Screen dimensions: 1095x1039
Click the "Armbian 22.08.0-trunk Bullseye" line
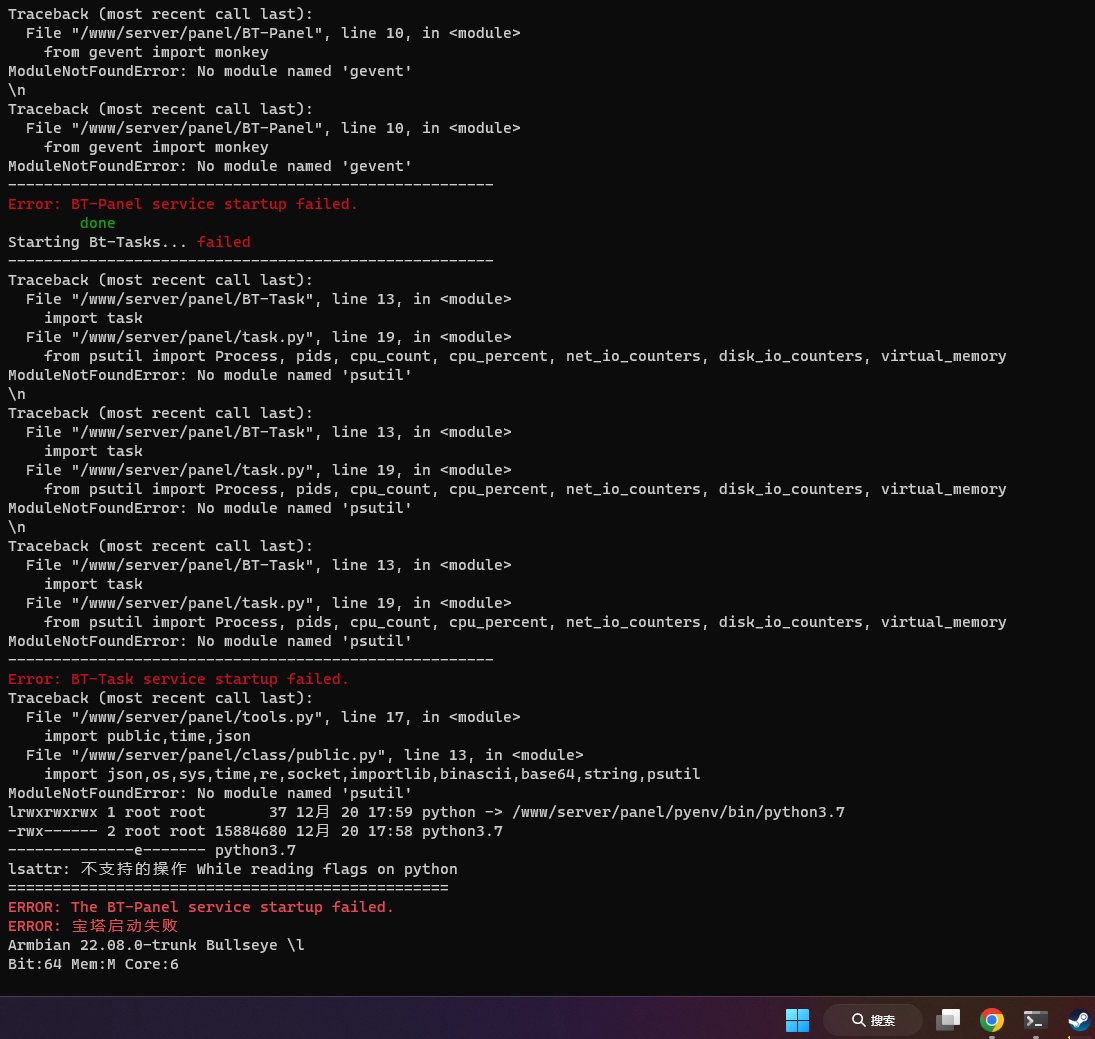point(156,945)
